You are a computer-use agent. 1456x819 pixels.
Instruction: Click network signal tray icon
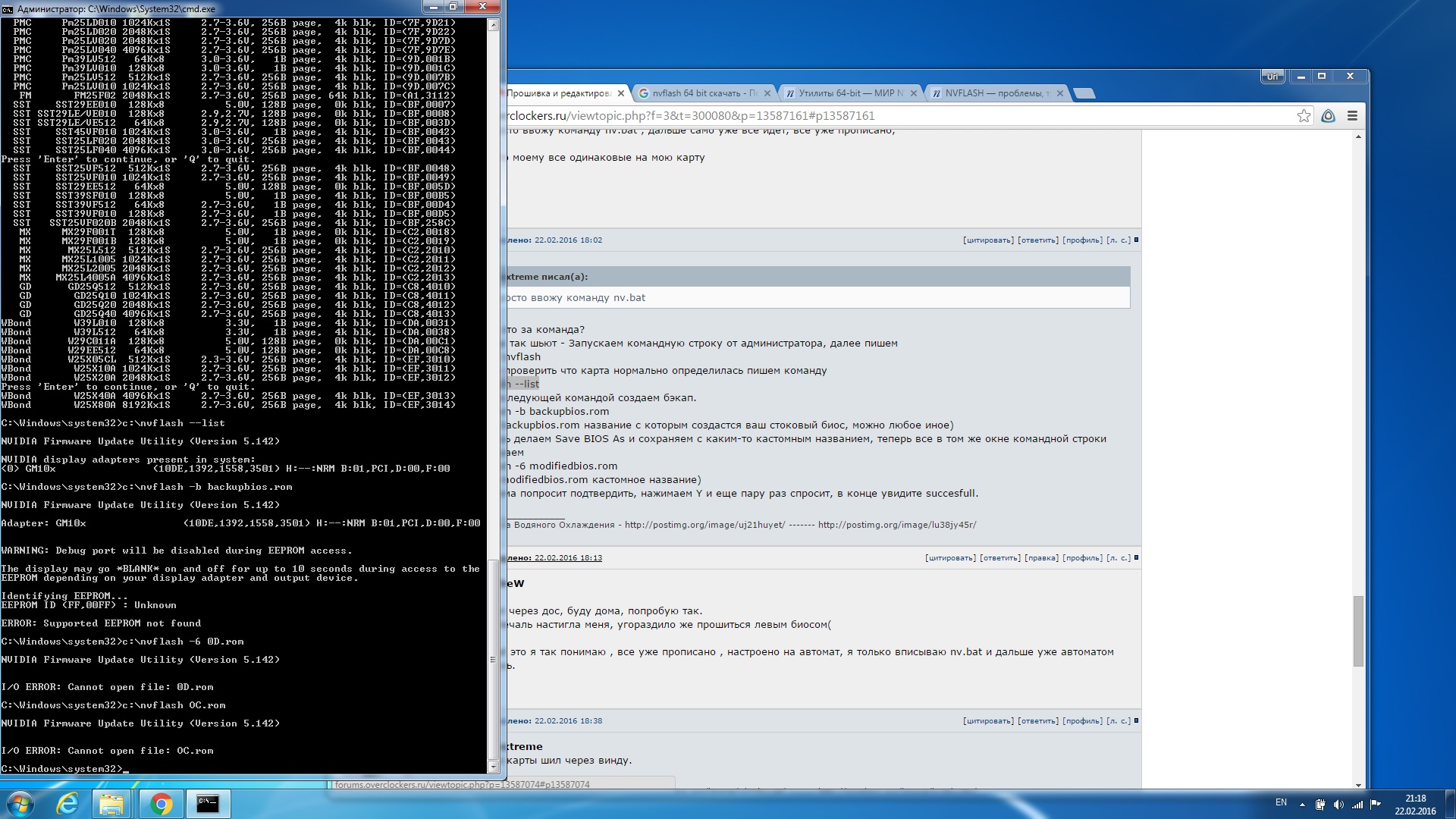pyautogui.click(x=1357, y=805)
